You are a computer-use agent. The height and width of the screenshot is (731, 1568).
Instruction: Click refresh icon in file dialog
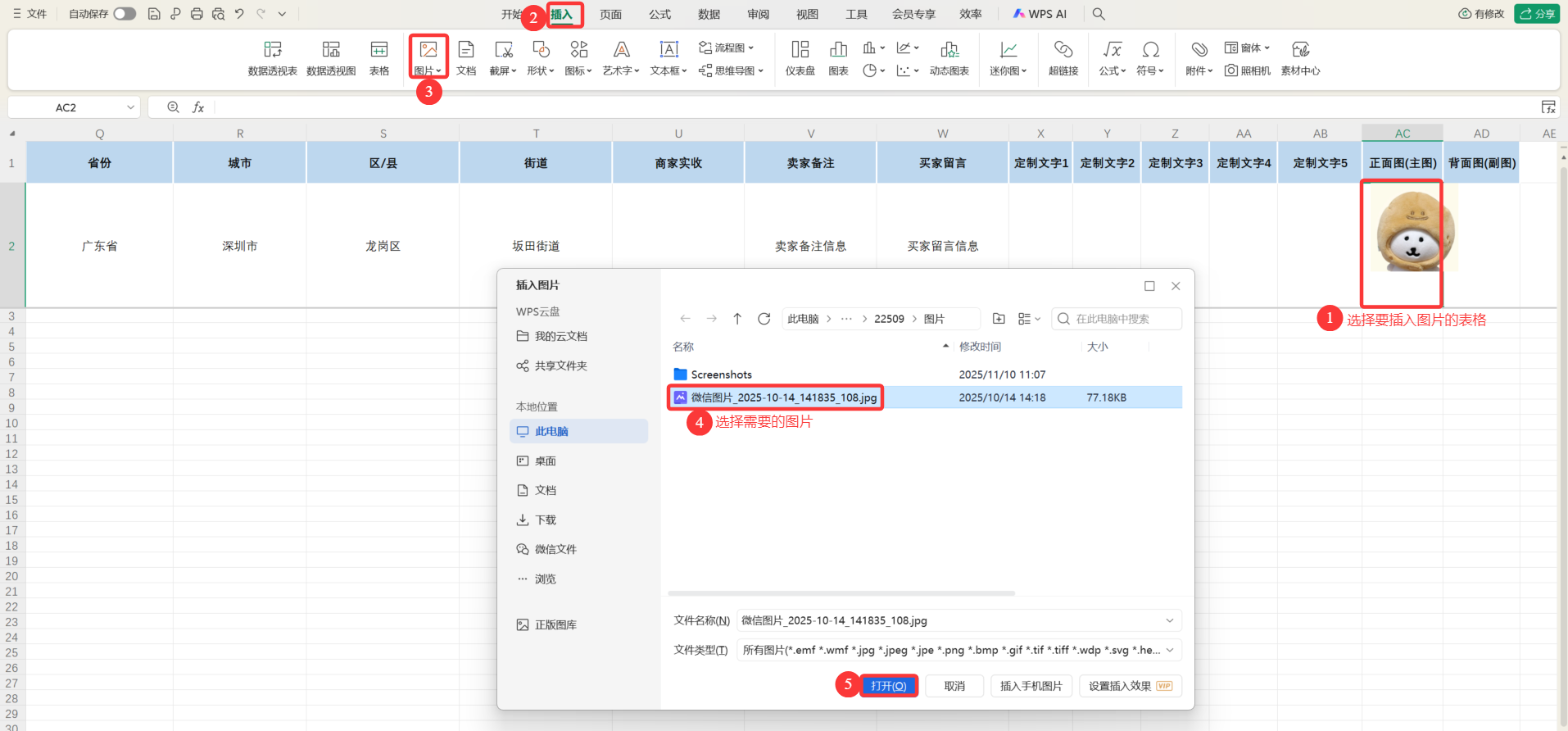764,319
